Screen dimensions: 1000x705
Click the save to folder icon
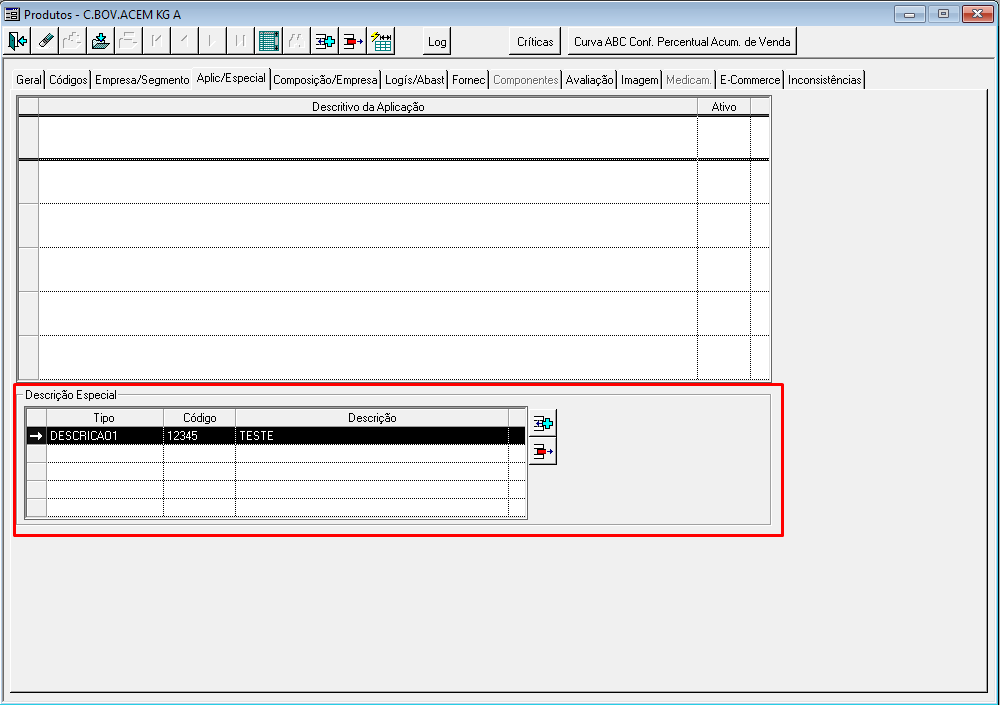coord(100,41)
